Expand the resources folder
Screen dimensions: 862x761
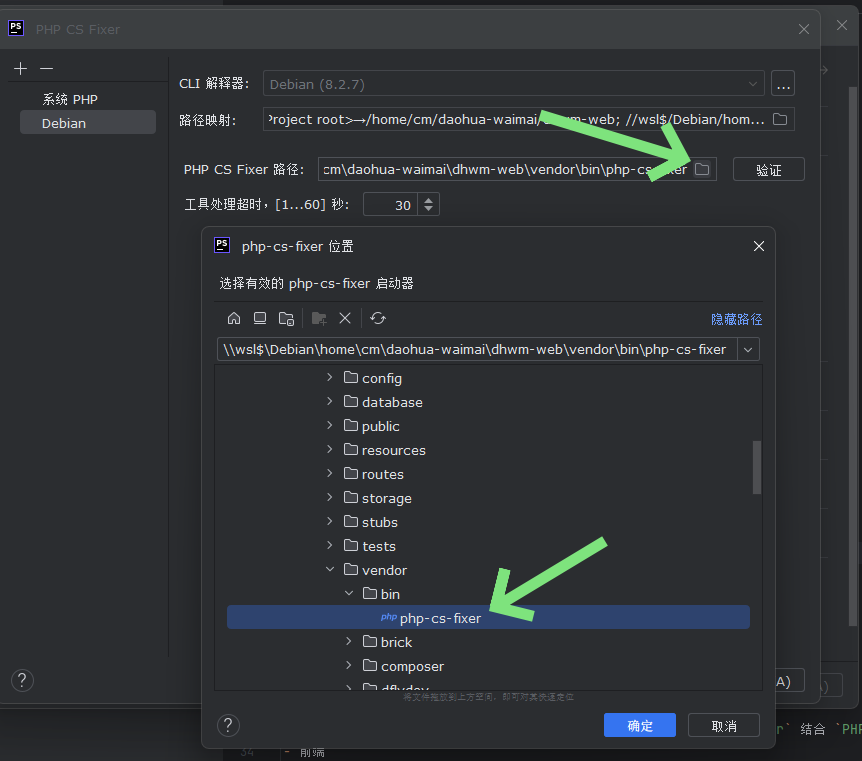pos(329,449)
